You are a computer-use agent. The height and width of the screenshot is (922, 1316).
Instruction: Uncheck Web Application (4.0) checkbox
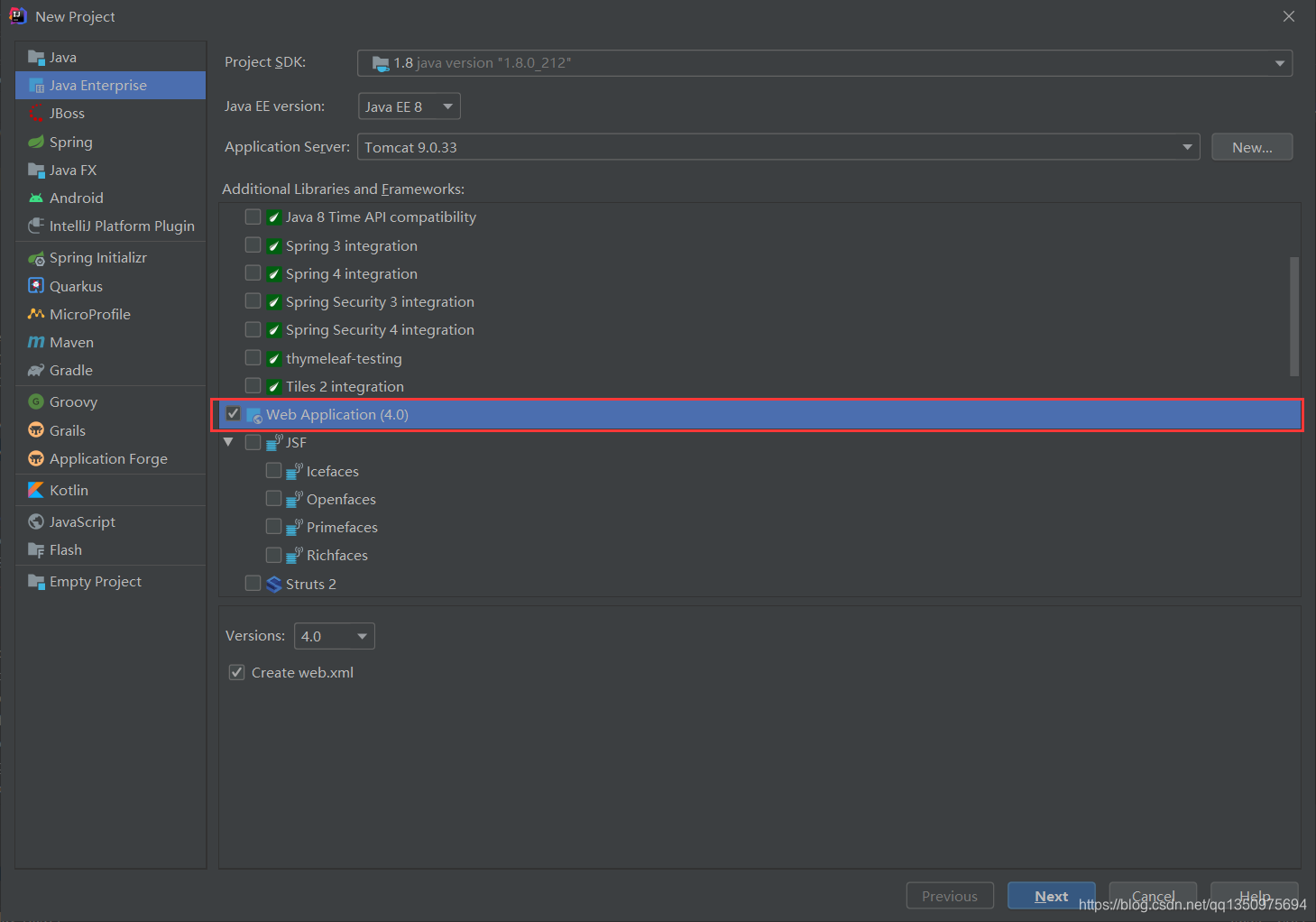pyautogui.click(x=234, y=414)
